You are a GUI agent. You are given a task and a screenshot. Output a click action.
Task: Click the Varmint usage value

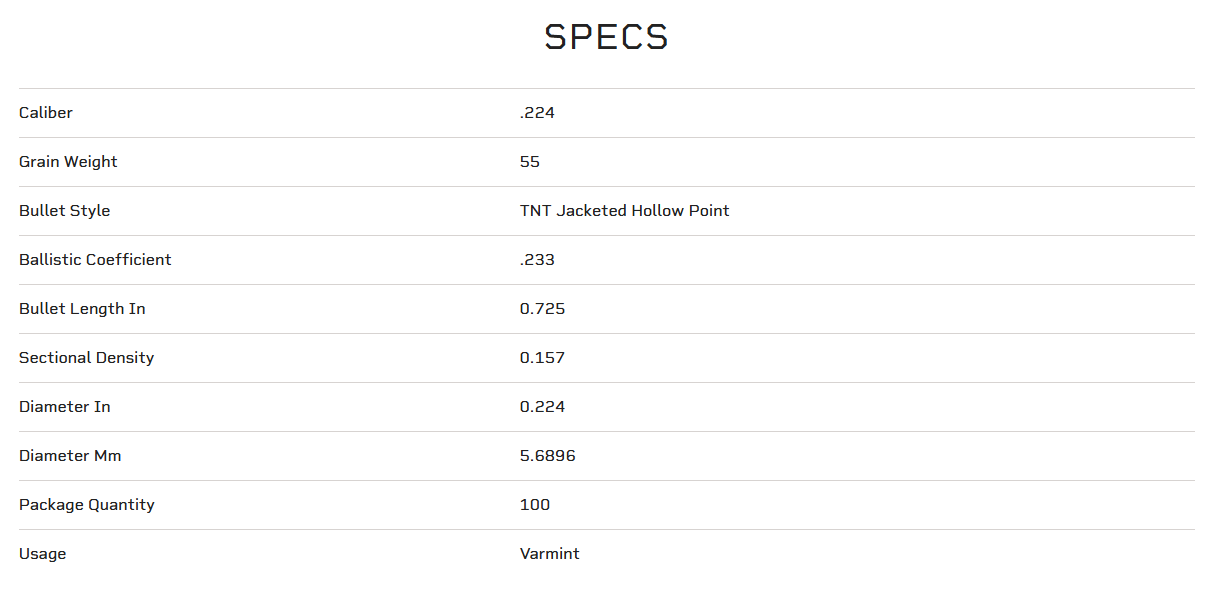(549, 554)
